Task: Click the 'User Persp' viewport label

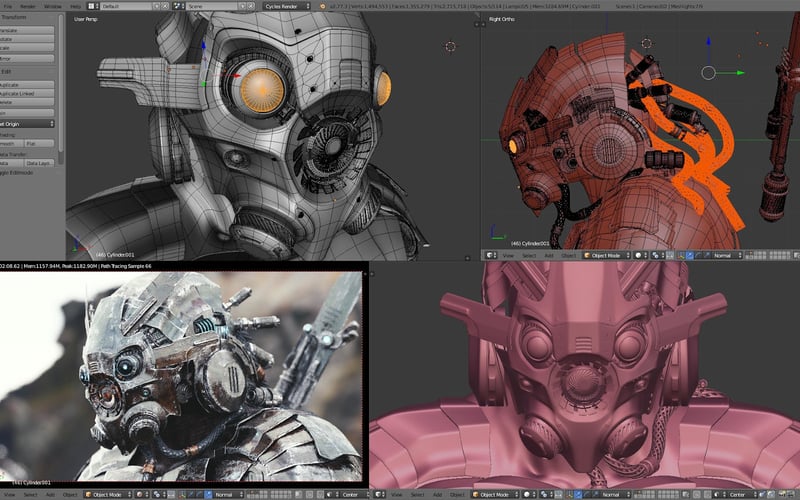Action: pyautogui.click(x=86, y=19)
